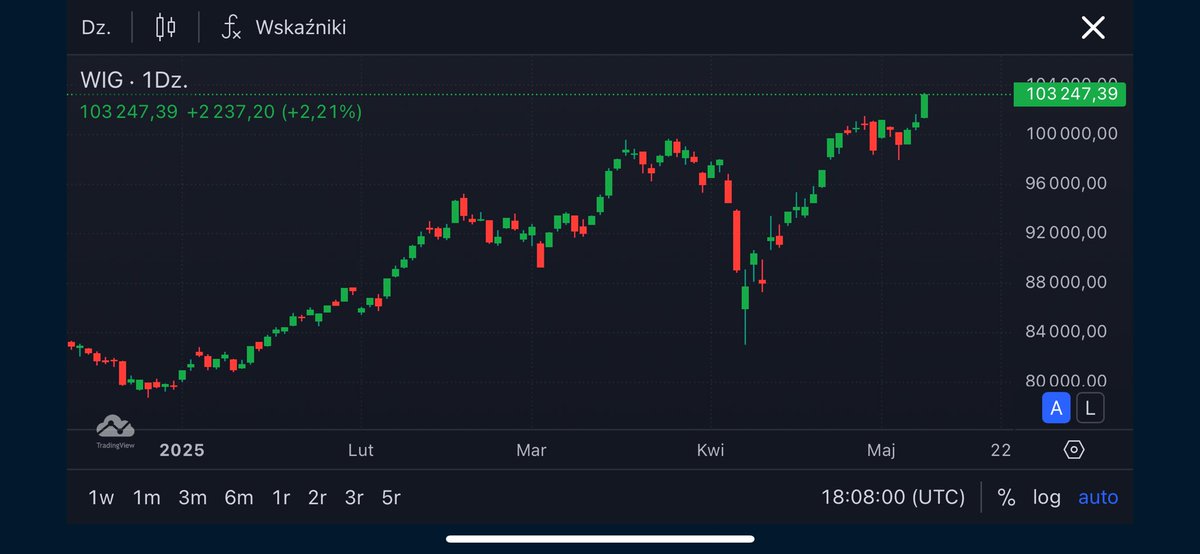
Task: Select the Lut label on time axis
Action: point(361,450)
